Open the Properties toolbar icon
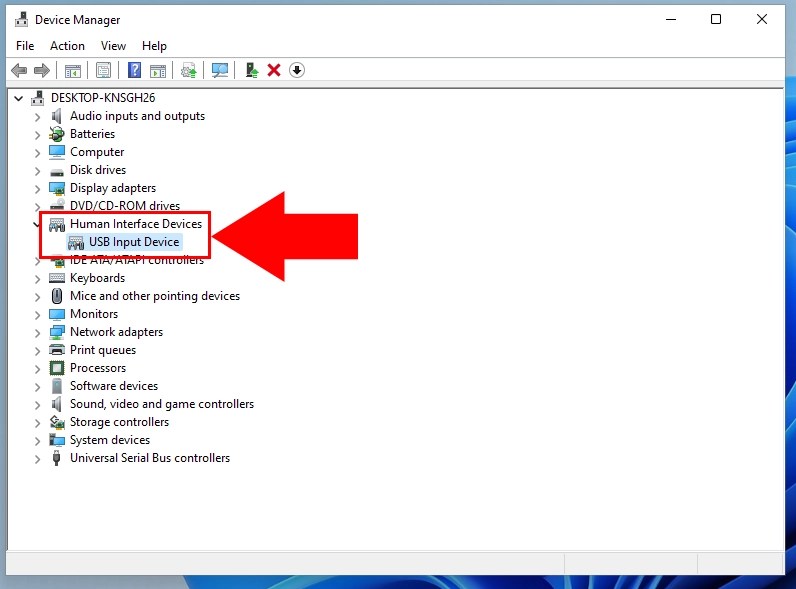The width and height of the screenshot is (796, 589). point(103,71)
